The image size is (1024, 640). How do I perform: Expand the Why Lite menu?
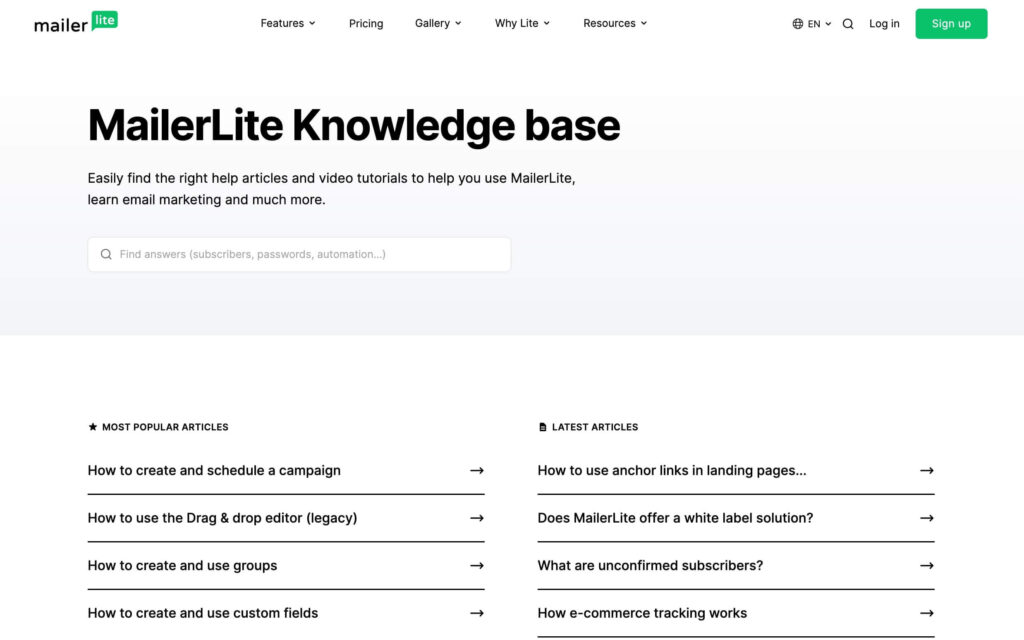click(x=522, y=23)
